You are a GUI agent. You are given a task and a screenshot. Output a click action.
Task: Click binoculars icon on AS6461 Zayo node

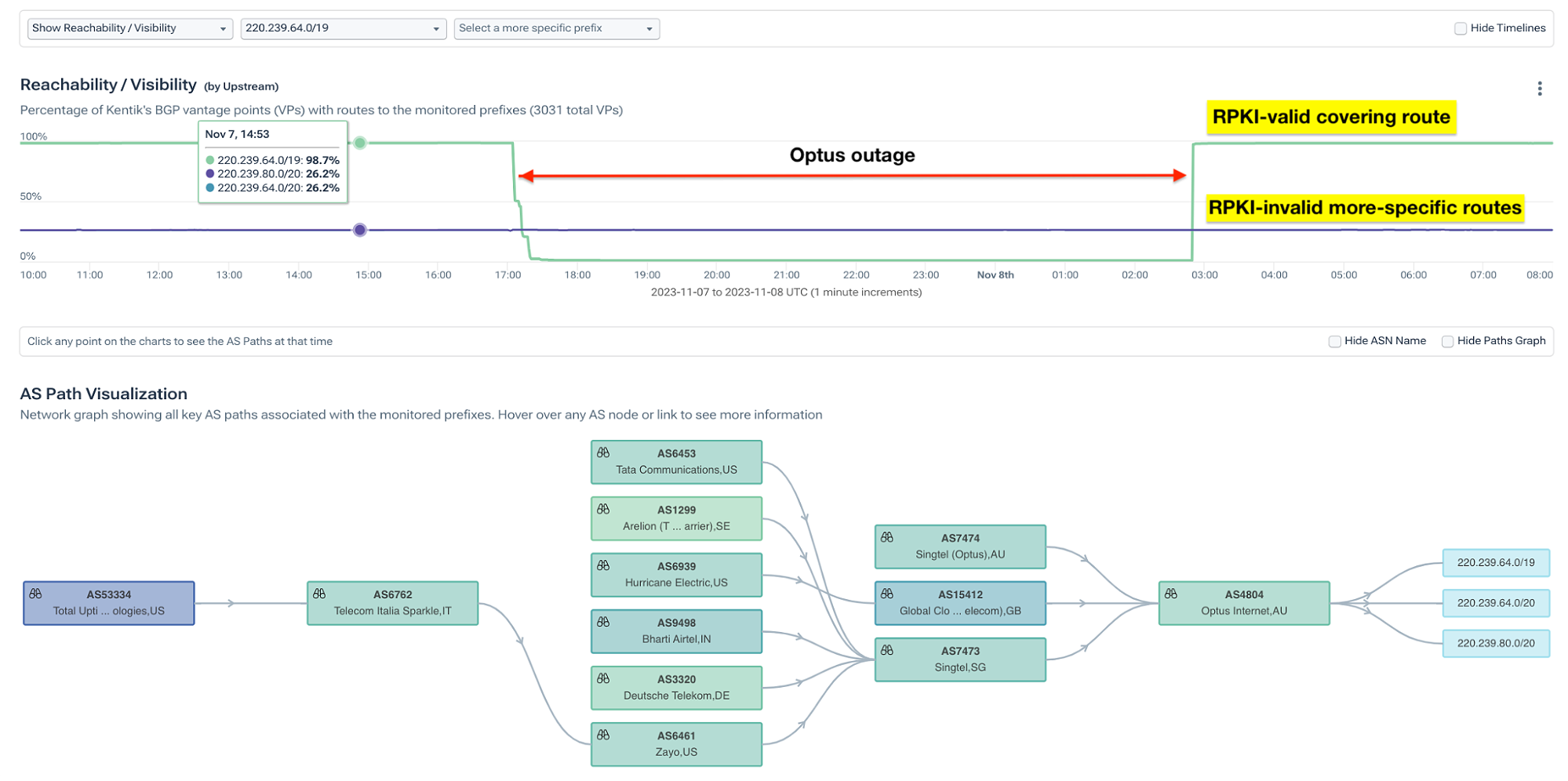[x=604, y=735]
